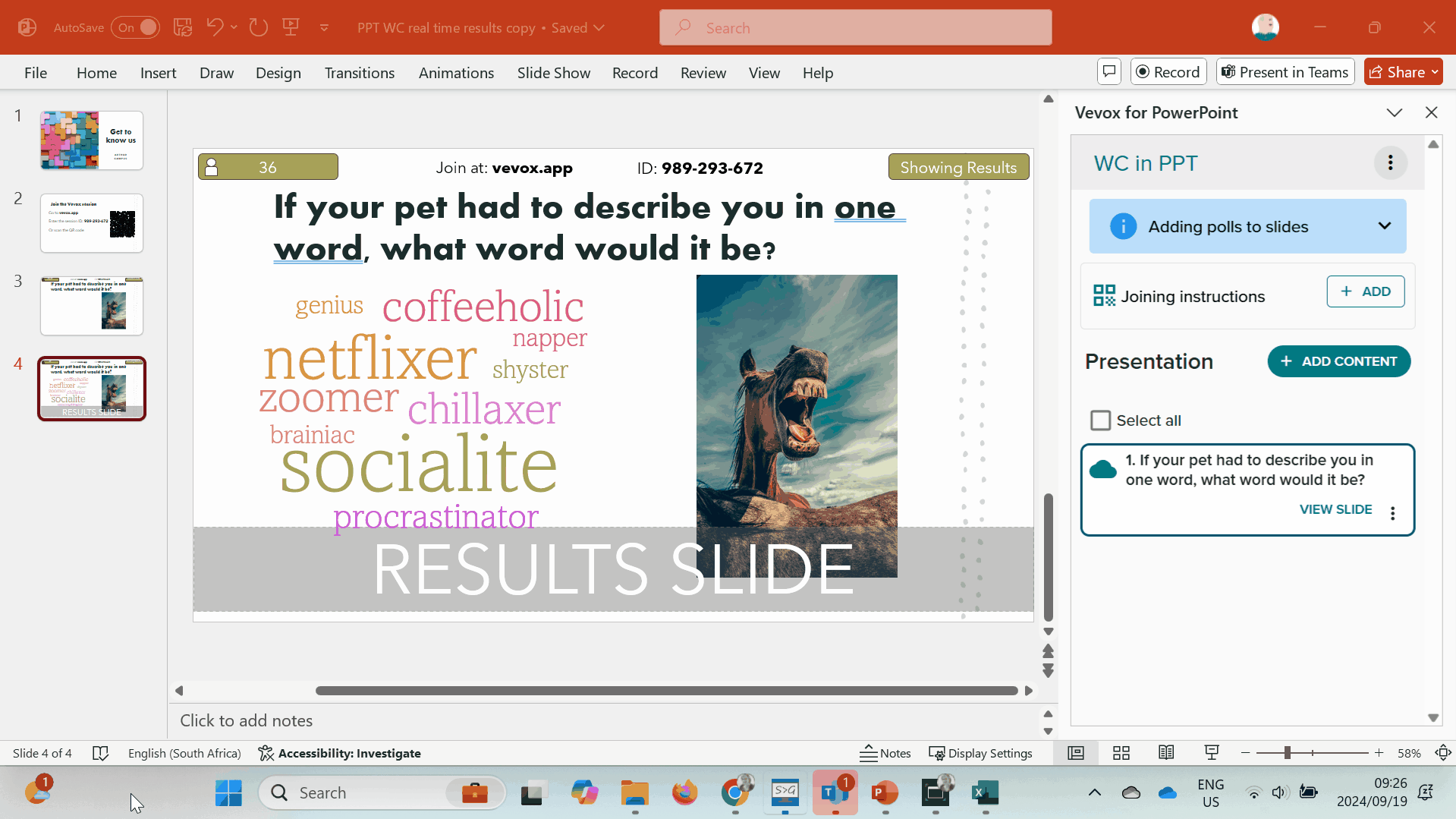Close the Vevox for PowerPoint pane
This screenshot has height=819, width=1456.
(x=1432, y=112)
